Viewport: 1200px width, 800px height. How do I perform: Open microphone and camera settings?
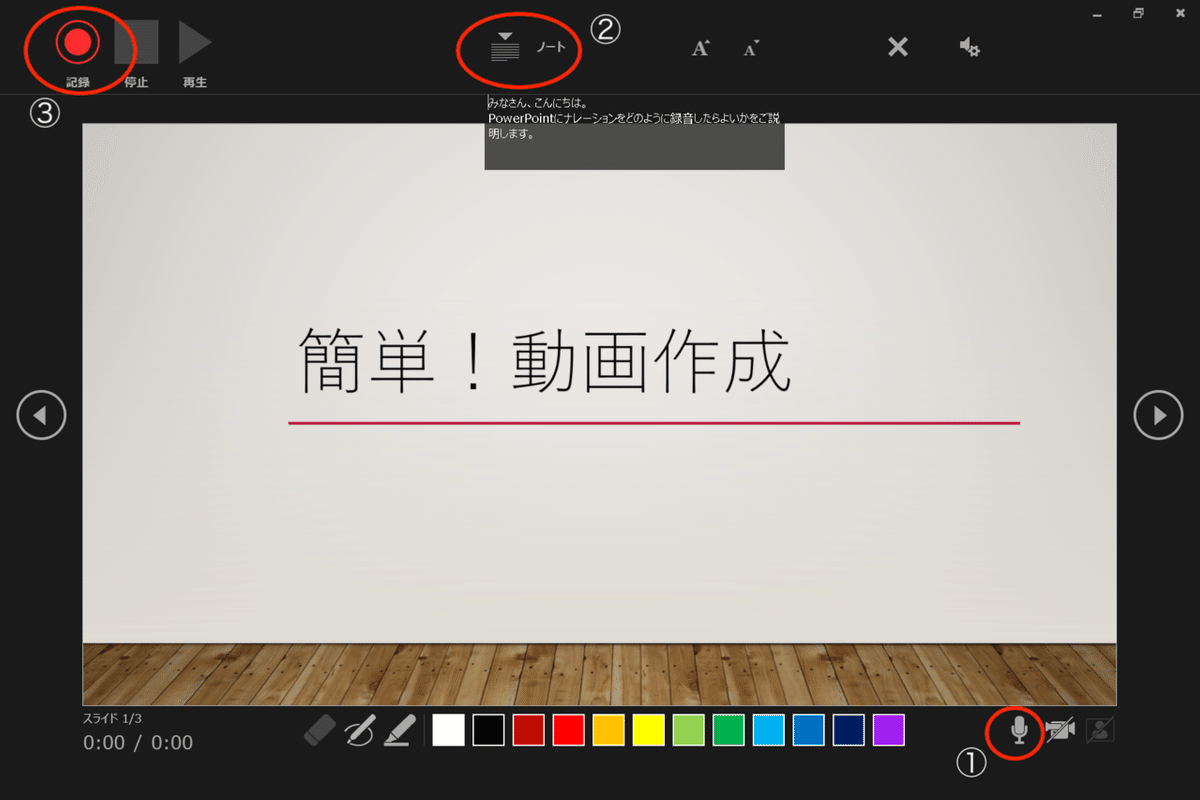969,46
